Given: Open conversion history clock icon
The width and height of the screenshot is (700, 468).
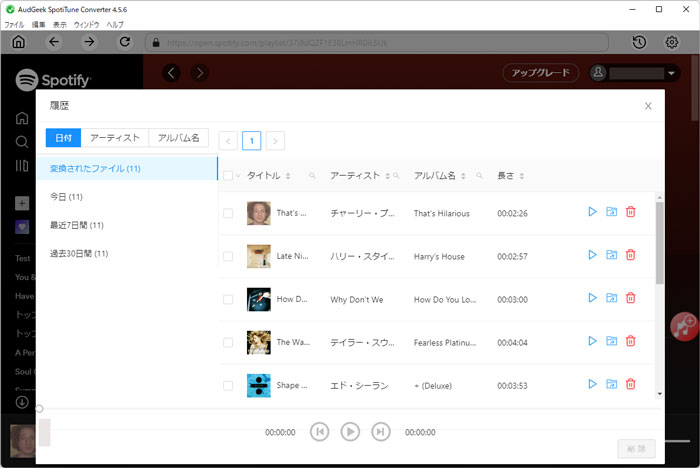Looking at the screenshot, I should click(639, 42).
